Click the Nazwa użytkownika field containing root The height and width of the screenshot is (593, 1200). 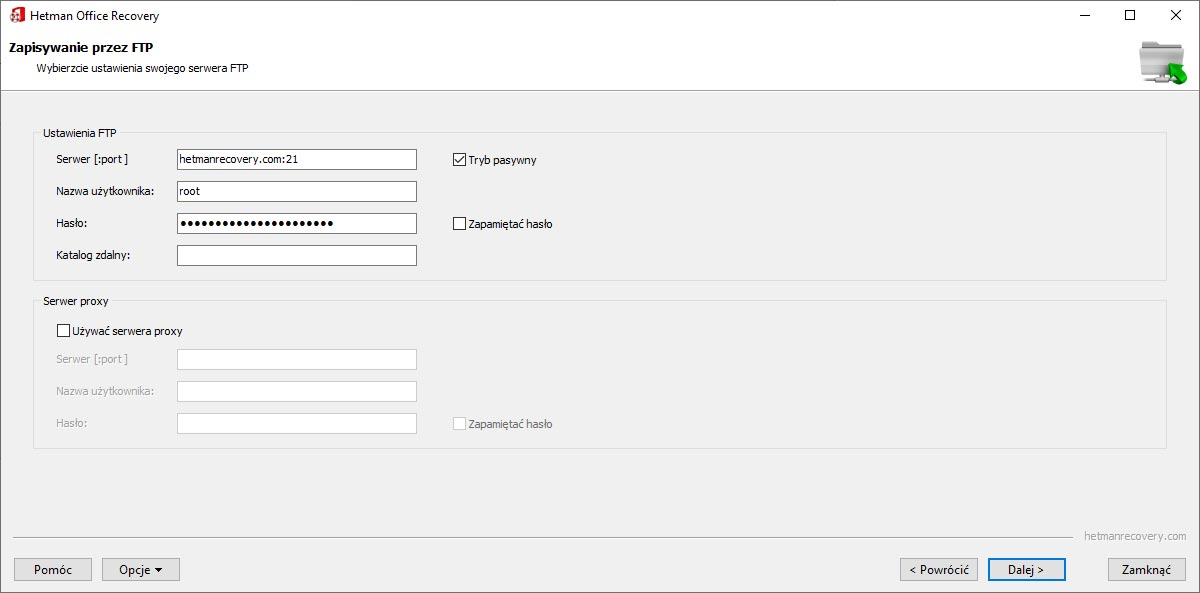(297, 191)
